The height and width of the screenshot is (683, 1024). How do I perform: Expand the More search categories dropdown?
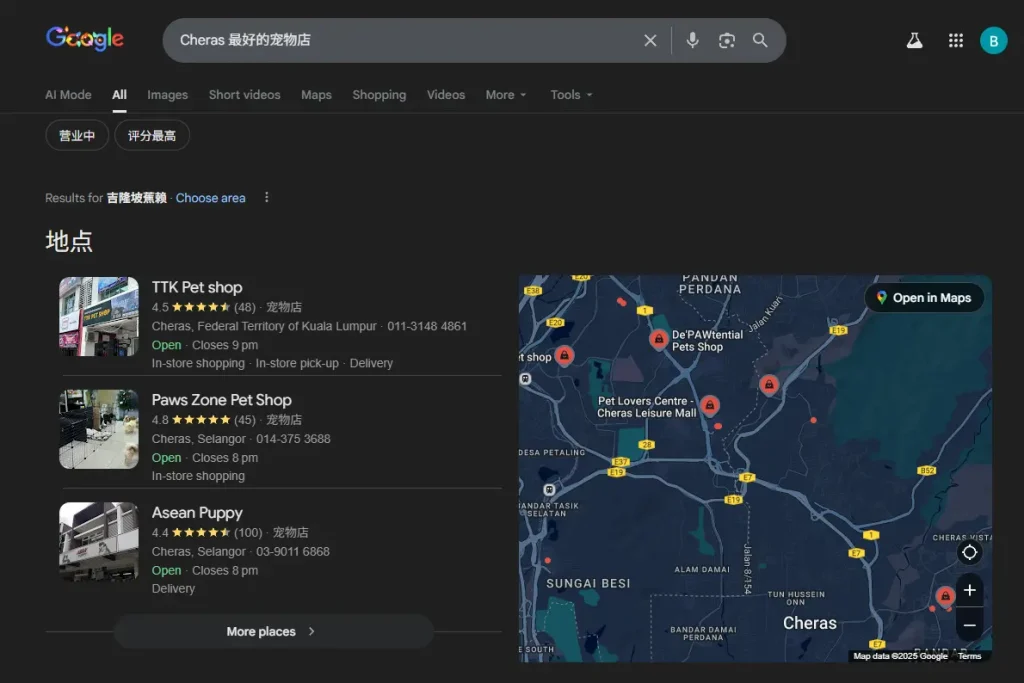[506, 95]
